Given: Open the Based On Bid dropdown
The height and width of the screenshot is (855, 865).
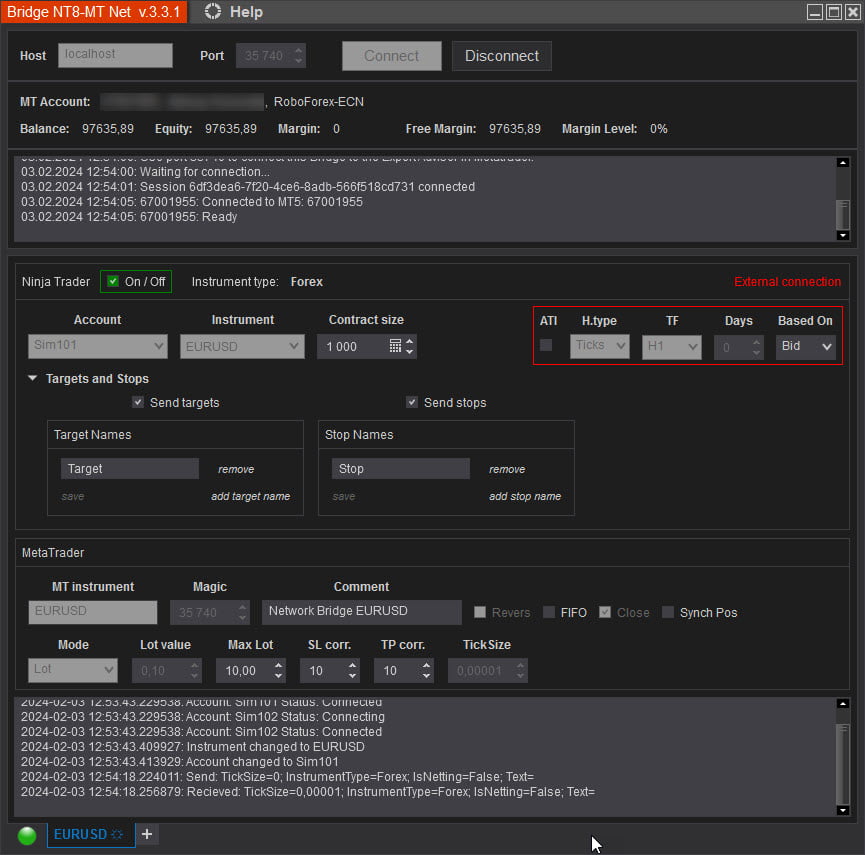Looking at the screenshot, I should 806,346.
